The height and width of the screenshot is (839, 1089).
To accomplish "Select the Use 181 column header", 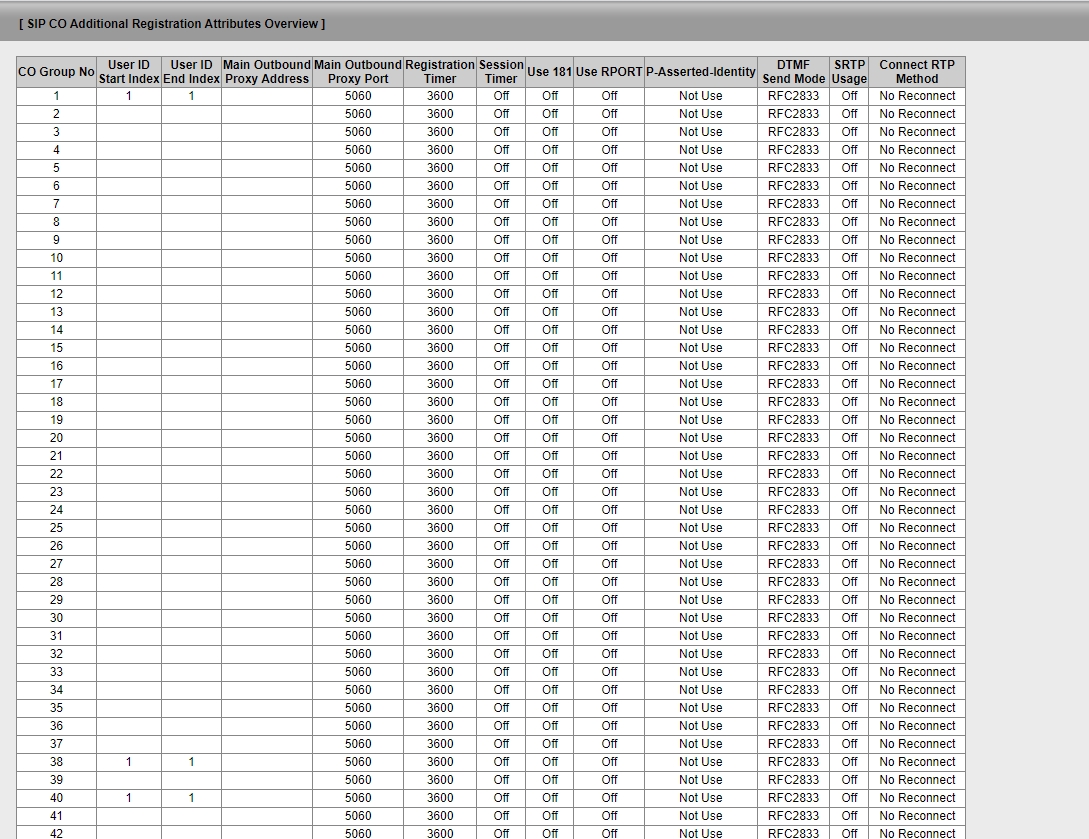I will [x=550, y=72].
